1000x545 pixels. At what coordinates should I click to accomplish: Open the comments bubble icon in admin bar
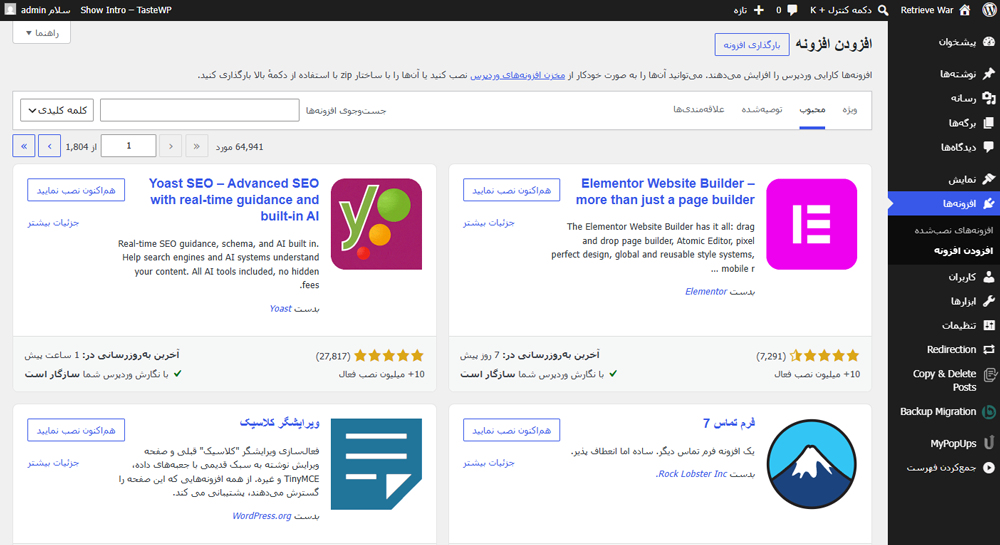pyautogui.click(x=792, y=10)
